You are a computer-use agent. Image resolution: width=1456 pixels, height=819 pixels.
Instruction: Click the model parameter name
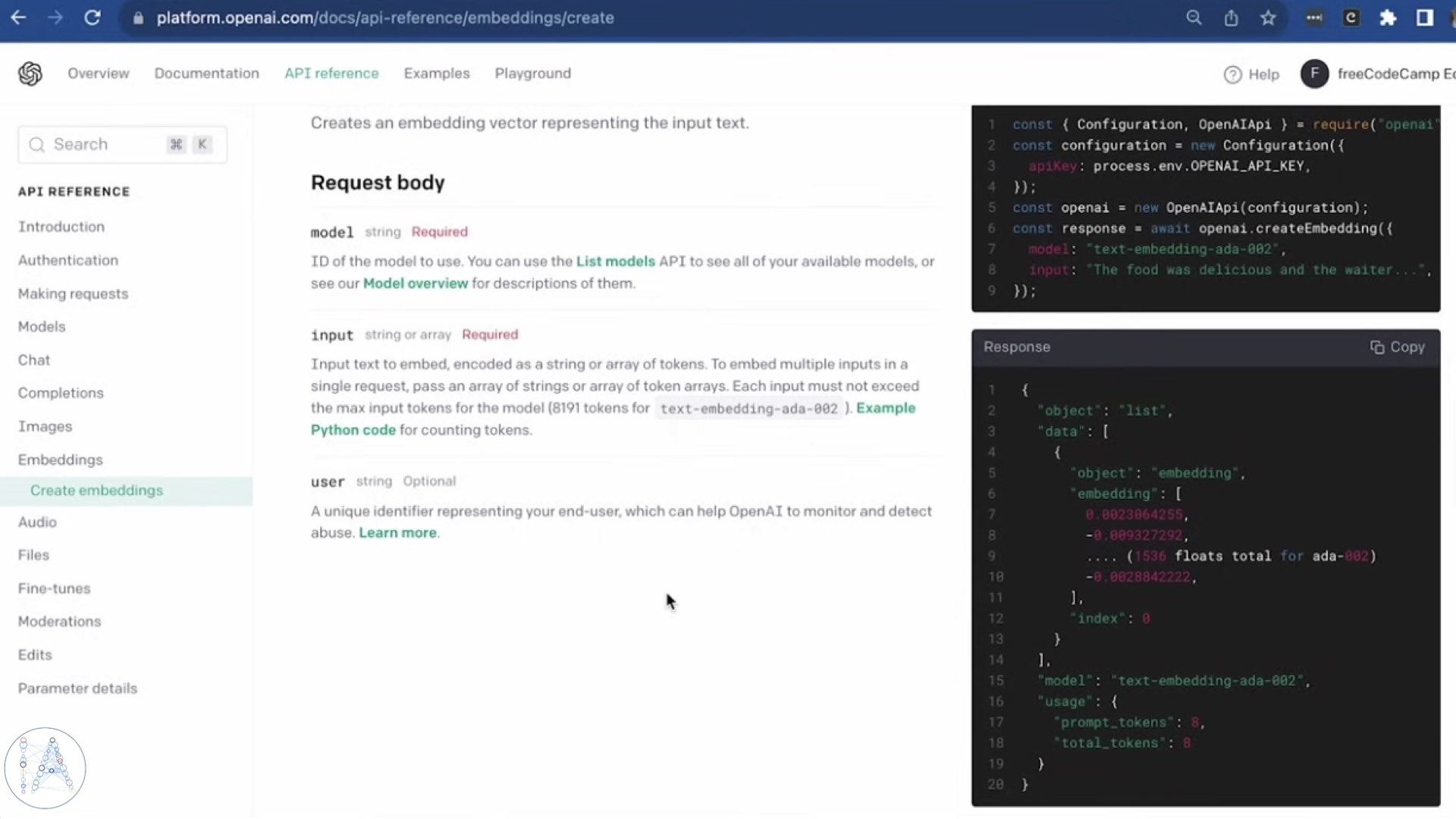(x=332, y=232)
